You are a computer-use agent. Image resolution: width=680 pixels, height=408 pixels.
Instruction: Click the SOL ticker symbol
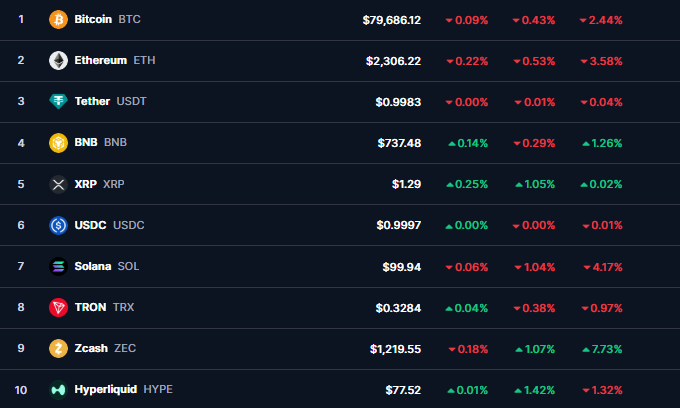click(x=128, y=266)
